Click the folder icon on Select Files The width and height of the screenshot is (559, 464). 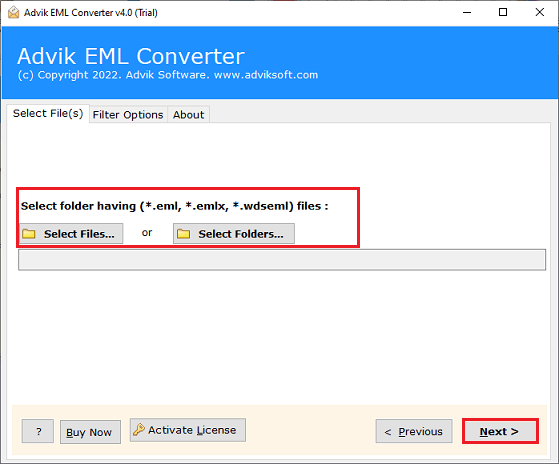[29, 234]
